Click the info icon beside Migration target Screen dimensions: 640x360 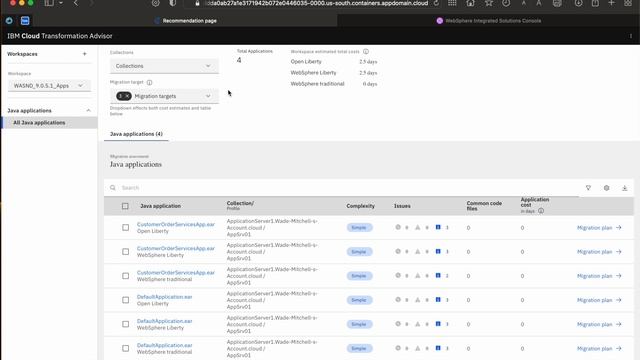coord(149,82)
